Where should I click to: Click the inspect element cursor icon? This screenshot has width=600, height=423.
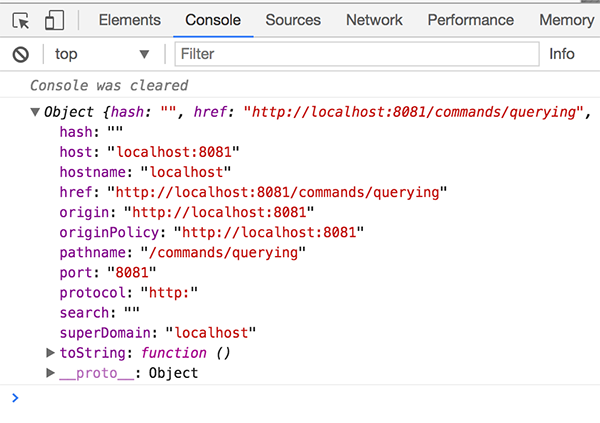[x=21, y=20]
